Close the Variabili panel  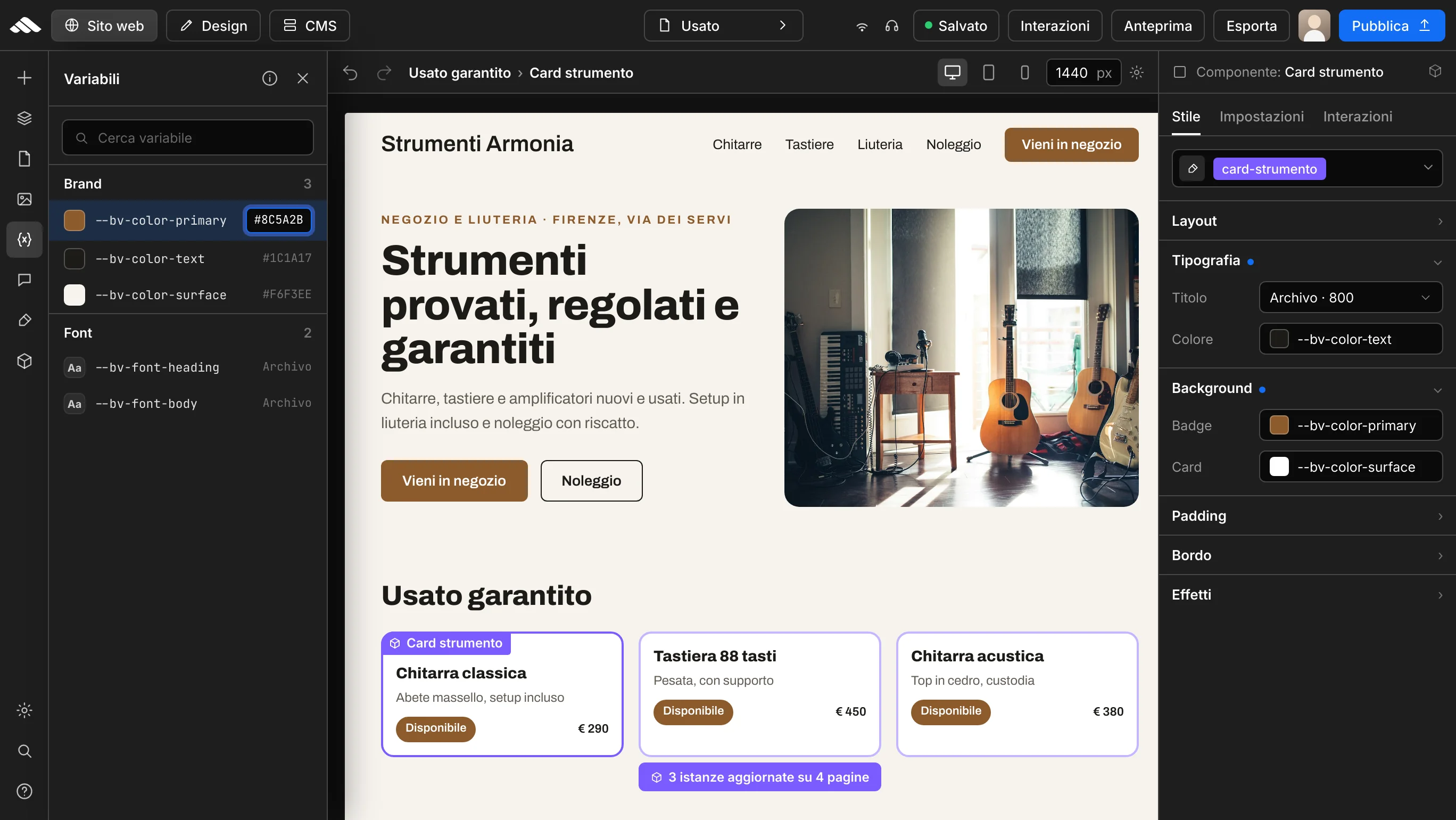pos(303,79)
